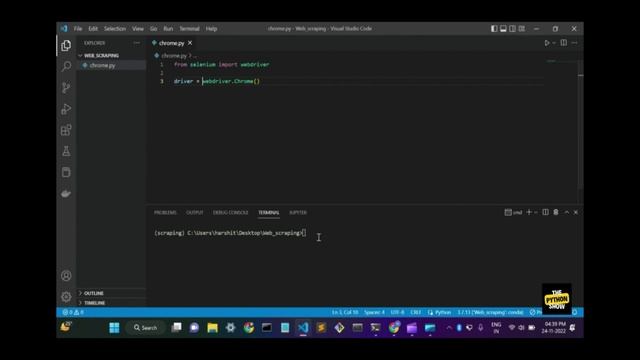The height and width of the screenshot is (360, 640).
Task: Toggle secondary side bar layout button
Action: [x=512, y=29]
